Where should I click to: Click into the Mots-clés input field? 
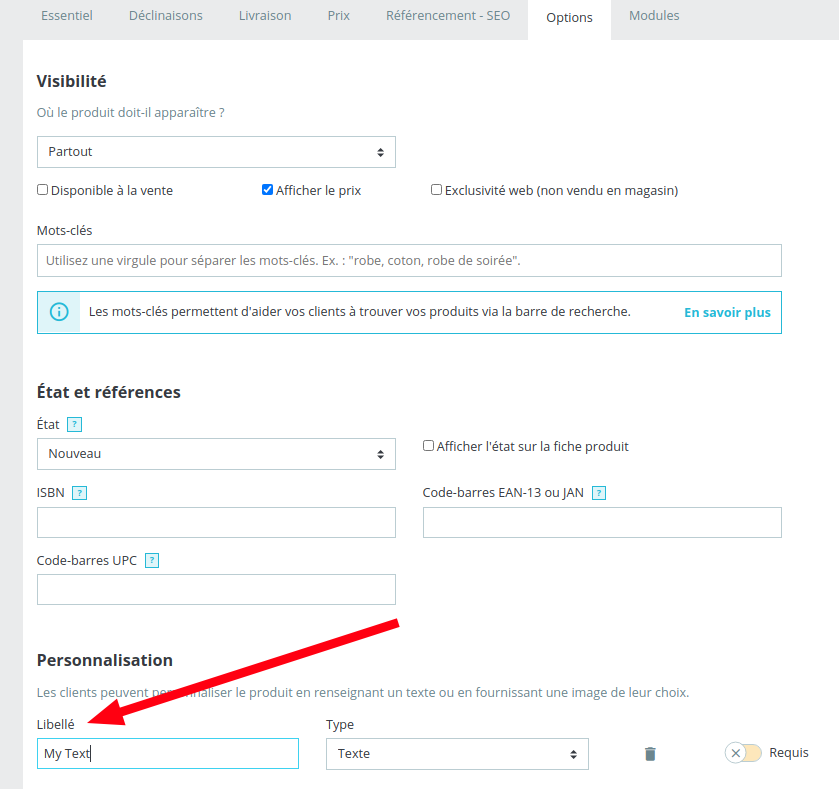409,261
